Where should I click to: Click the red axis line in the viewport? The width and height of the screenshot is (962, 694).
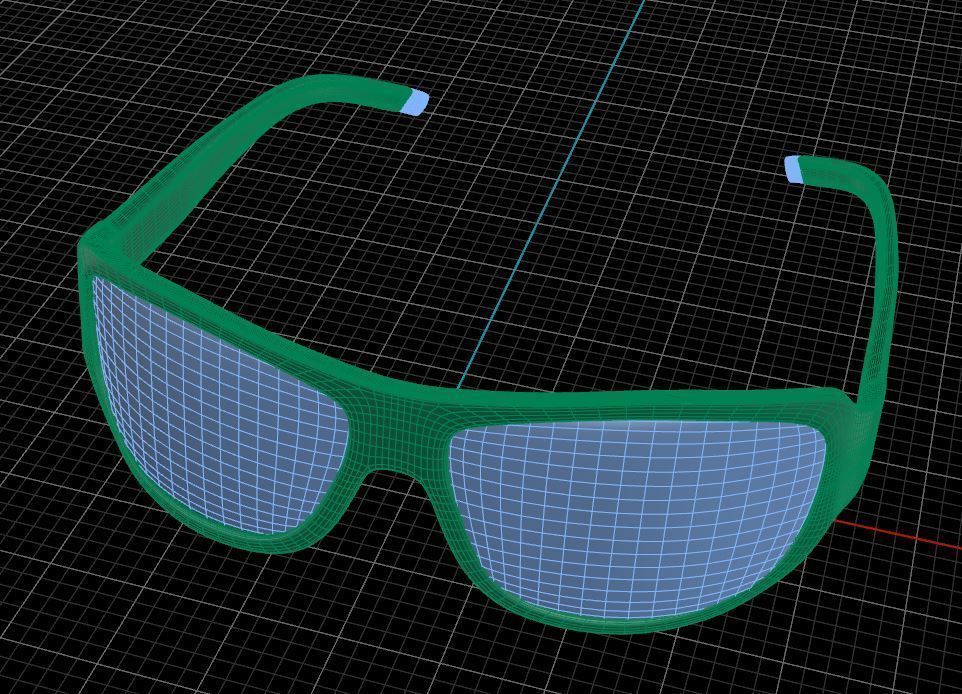pos(898,534)
